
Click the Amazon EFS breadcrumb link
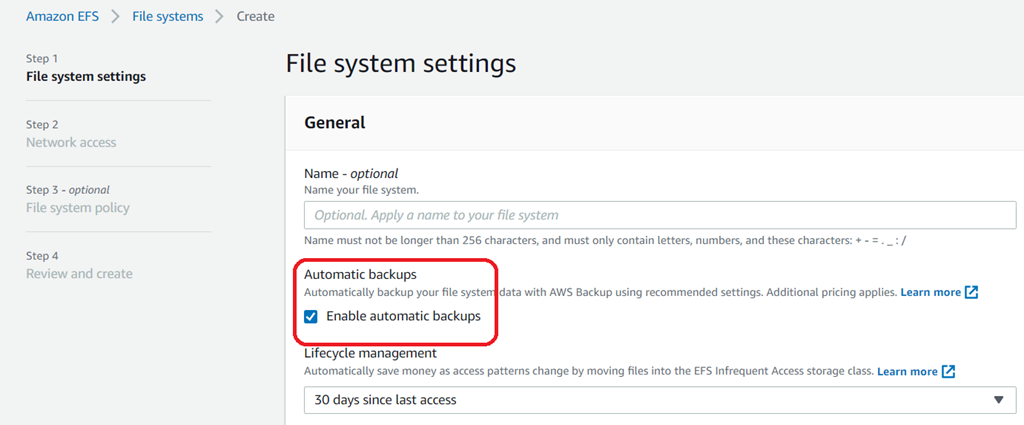pos(66,16)
